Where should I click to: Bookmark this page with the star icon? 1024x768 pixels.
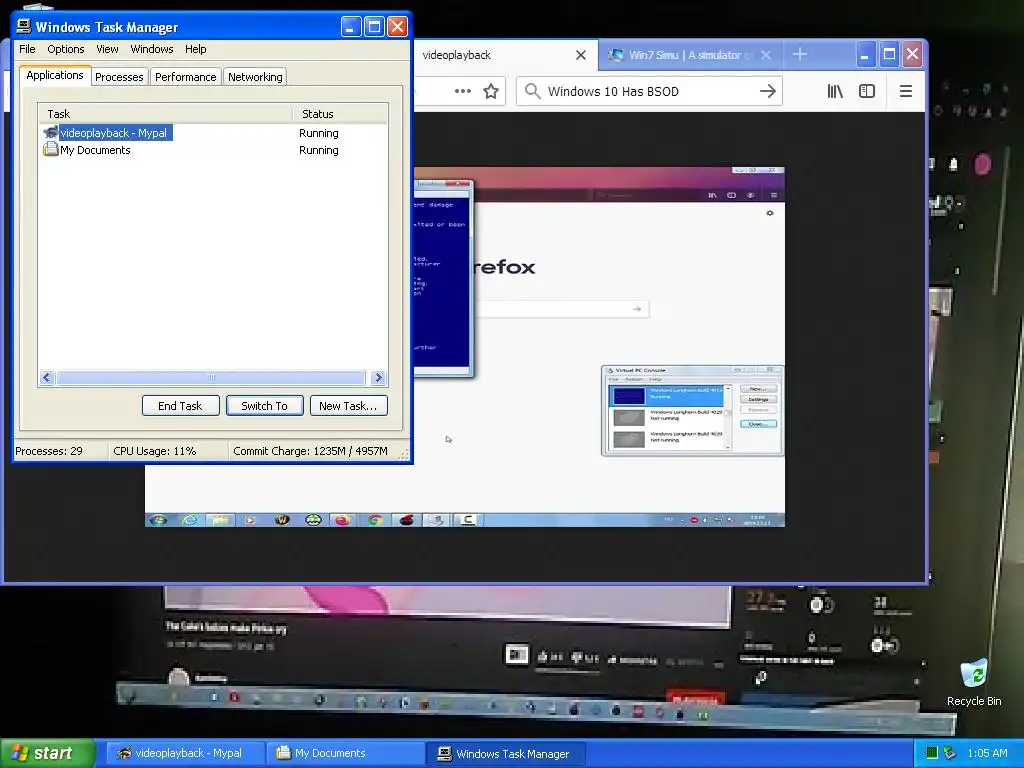(491, 91)
